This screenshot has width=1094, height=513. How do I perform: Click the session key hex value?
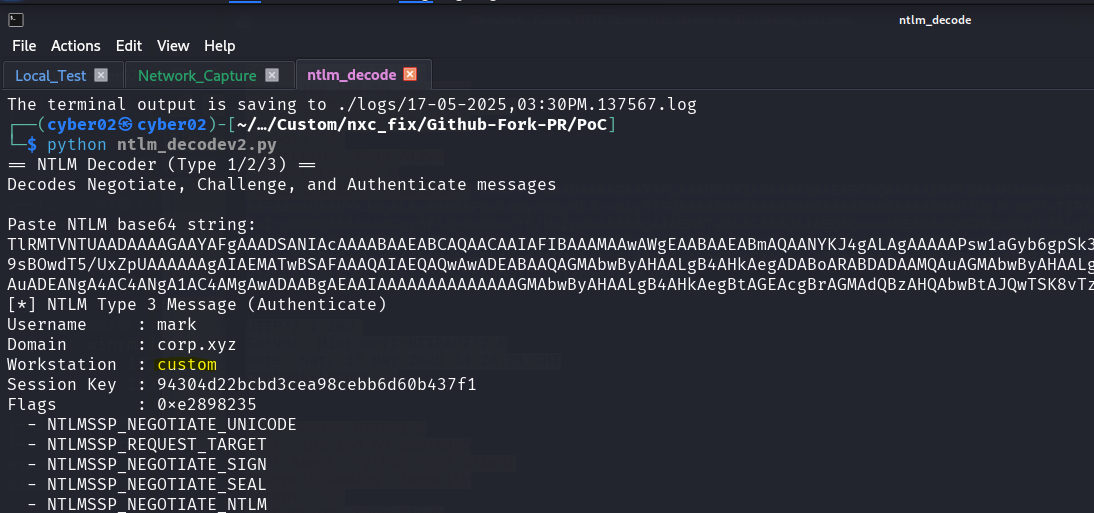[x=317, y=385]
